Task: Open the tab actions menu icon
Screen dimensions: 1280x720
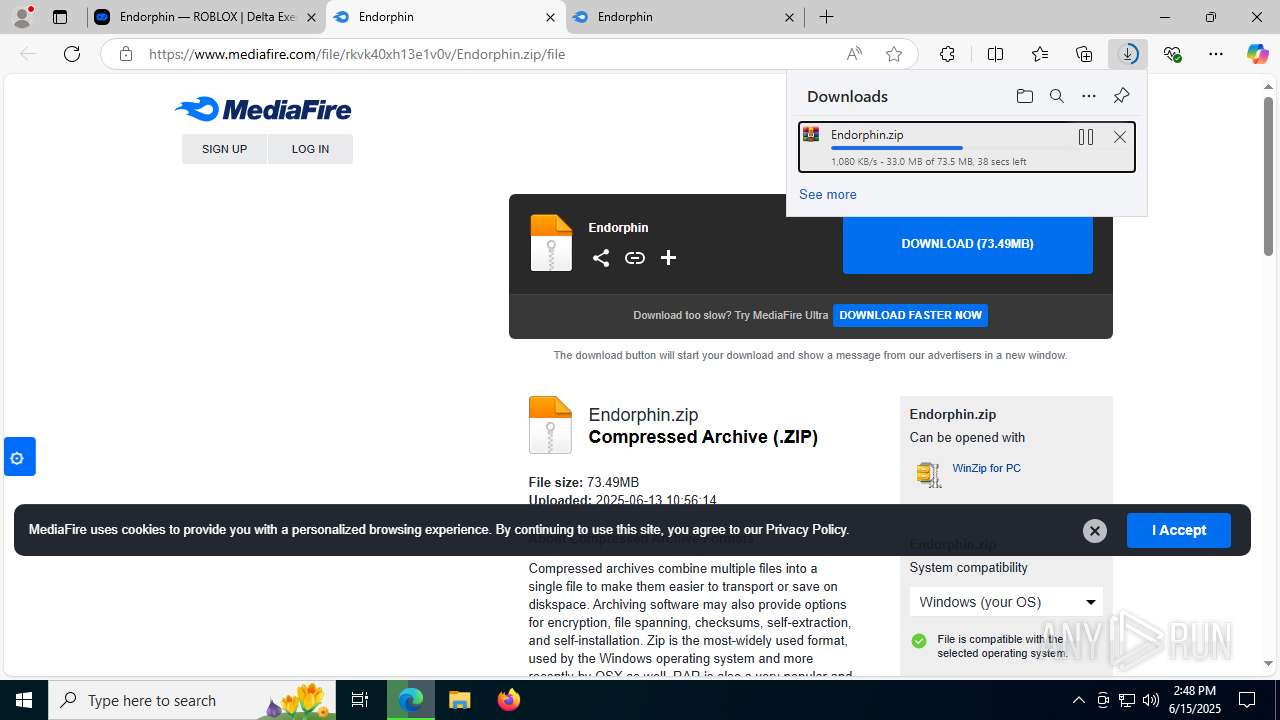Action: tap(60, 17)
